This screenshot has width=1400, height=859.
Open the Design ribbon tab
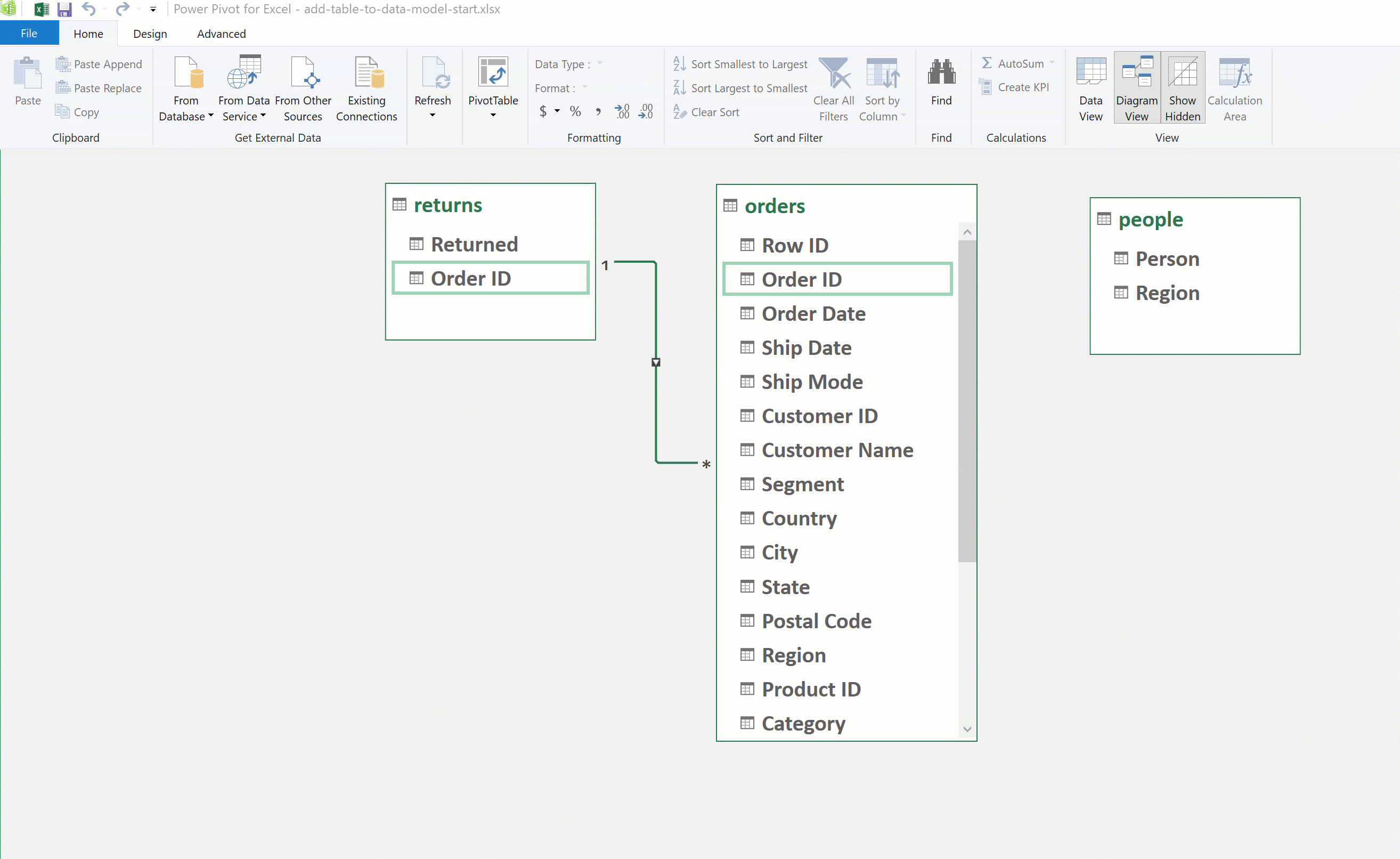coord(150,34)
